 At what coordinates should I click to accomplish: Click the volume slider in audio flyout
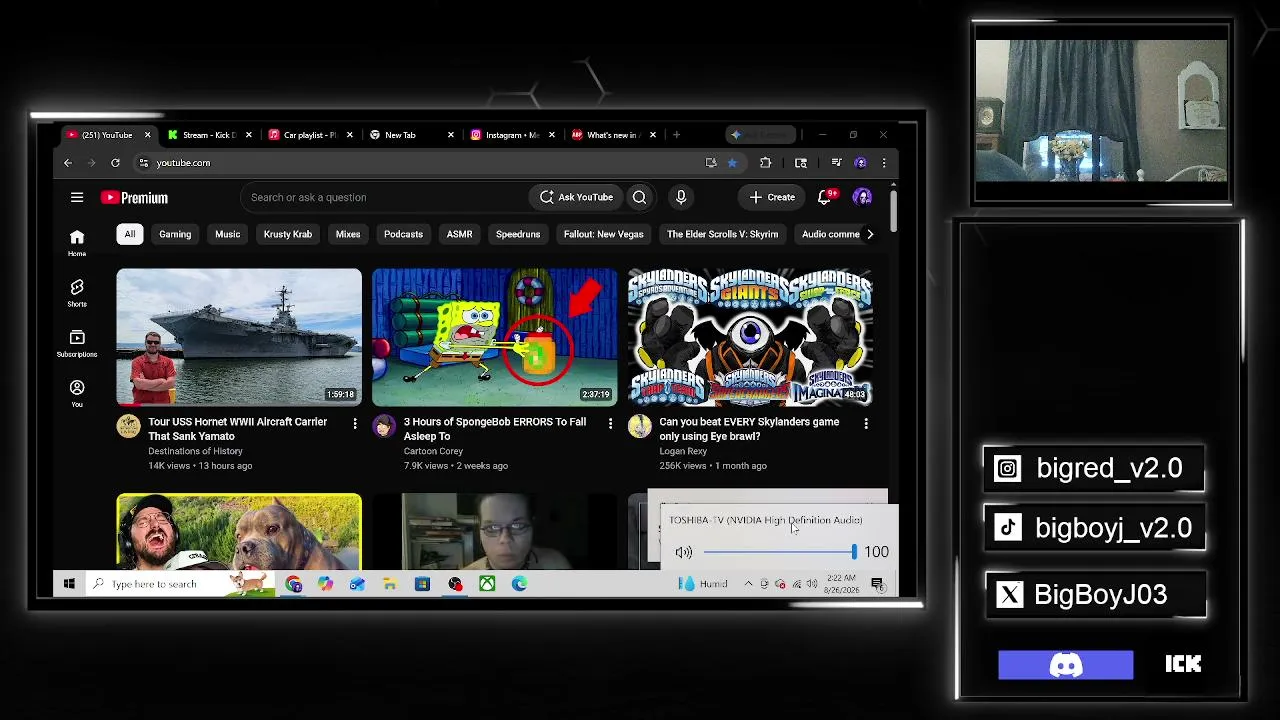780,552
